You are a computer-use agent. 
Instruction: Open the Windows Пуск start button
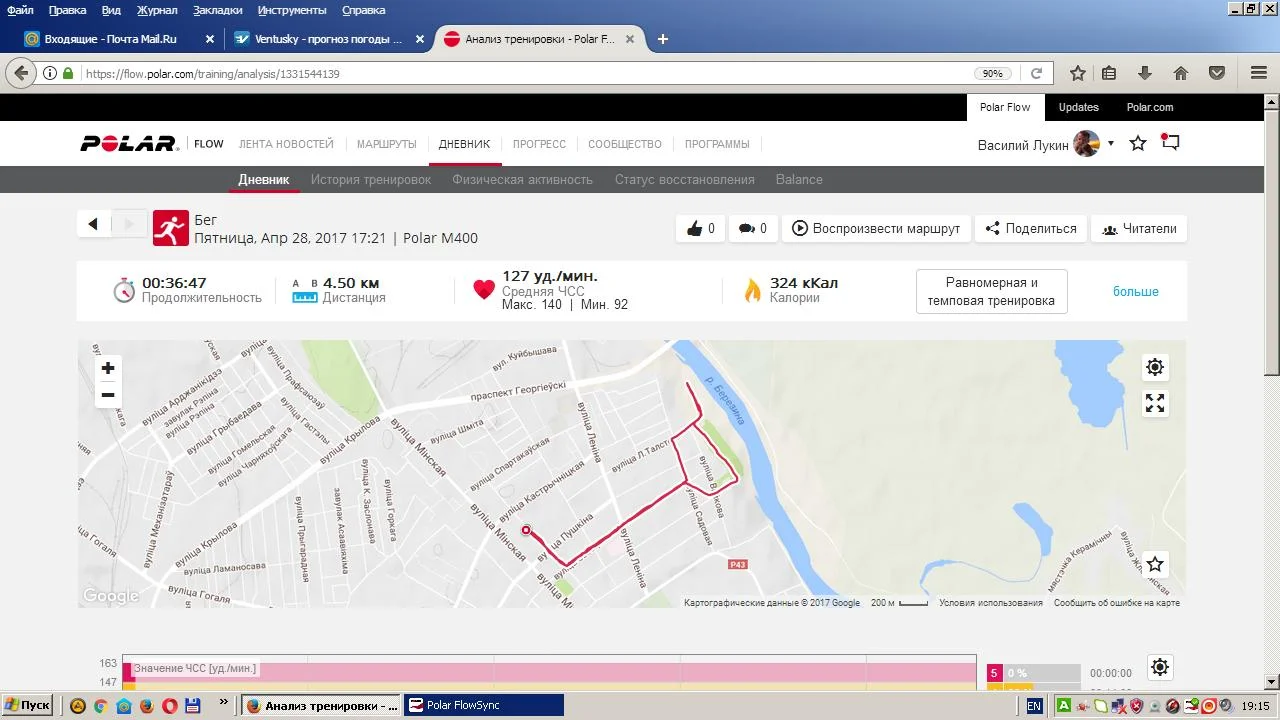27,705
